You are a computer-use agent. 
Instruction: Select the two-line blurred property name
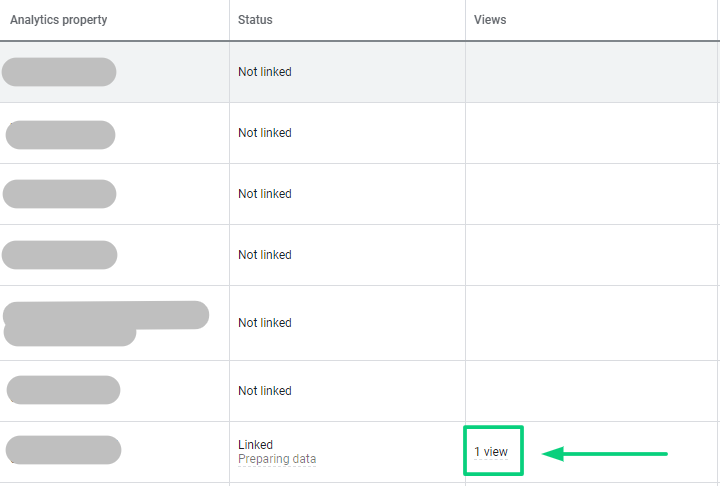click(105, 322)
